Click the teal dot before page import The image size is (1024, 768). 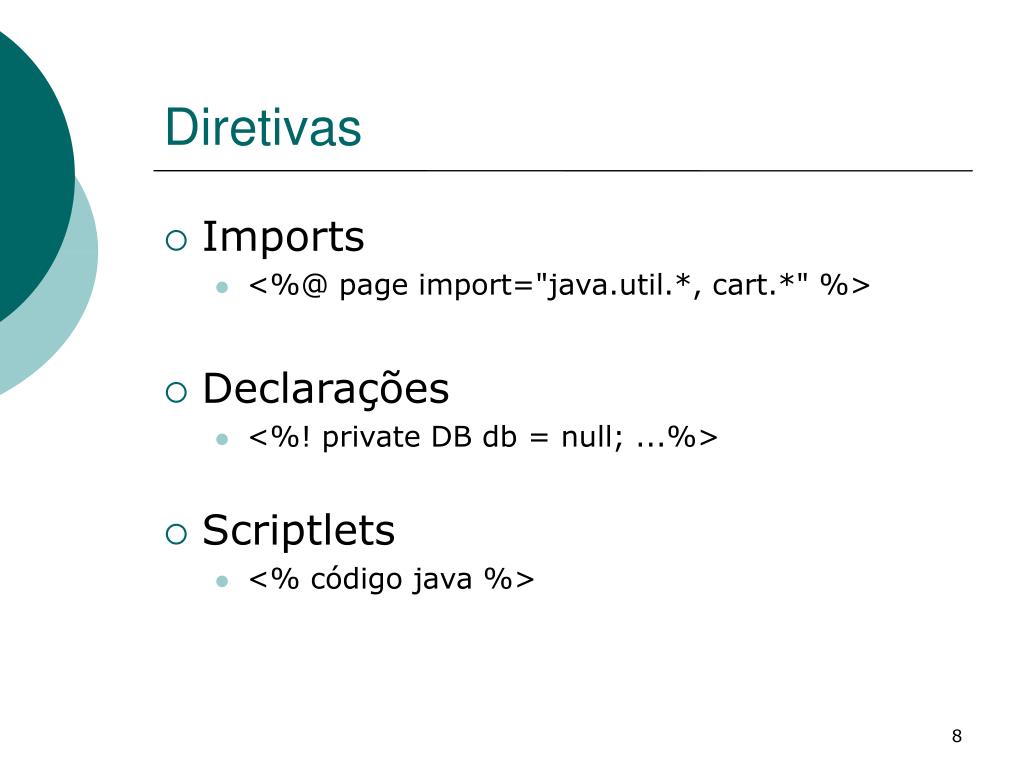222,287
